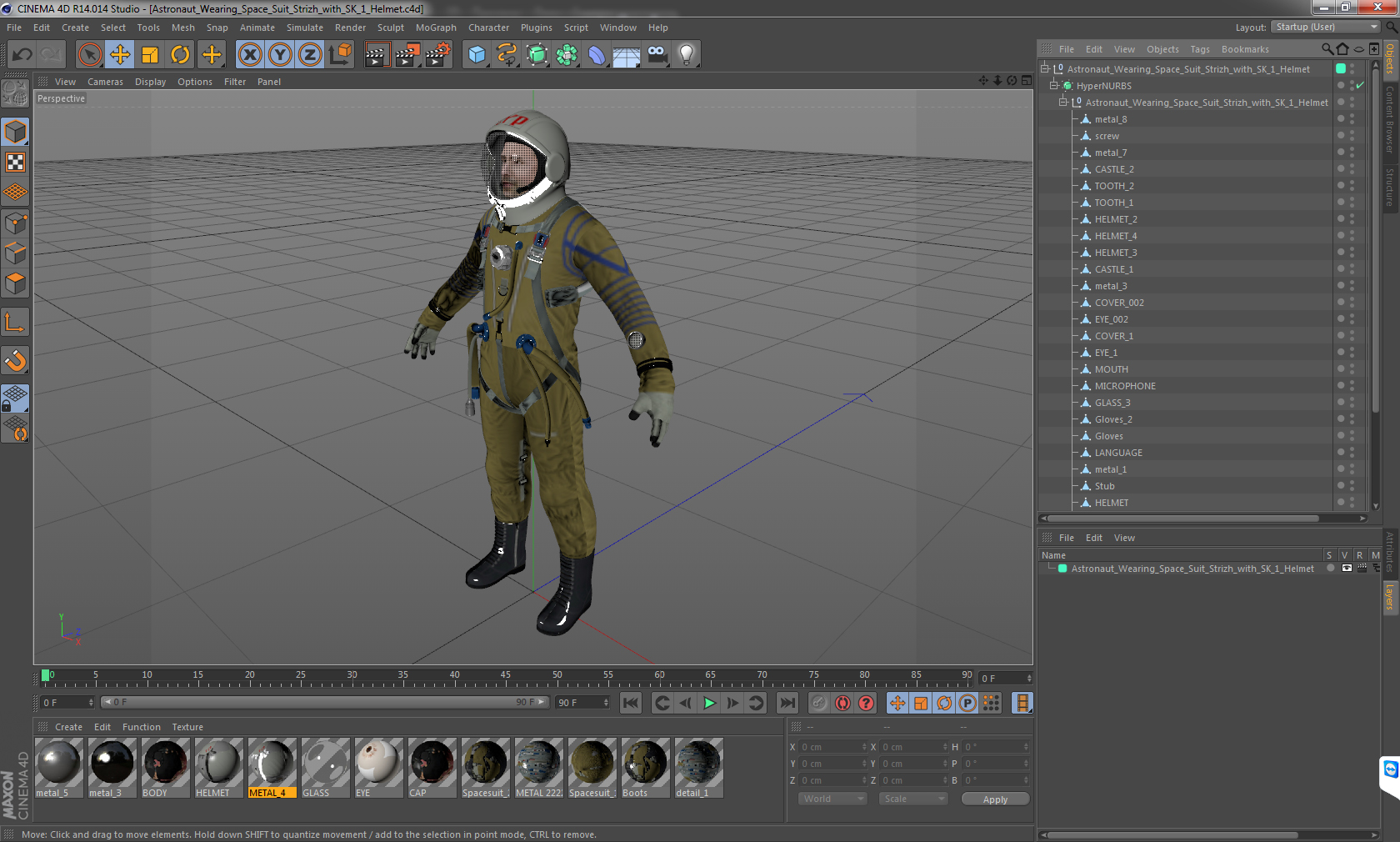The width and height of the screenshot is (1400, 842).
Task: Go to end of animation
Action: coord(787,703)
